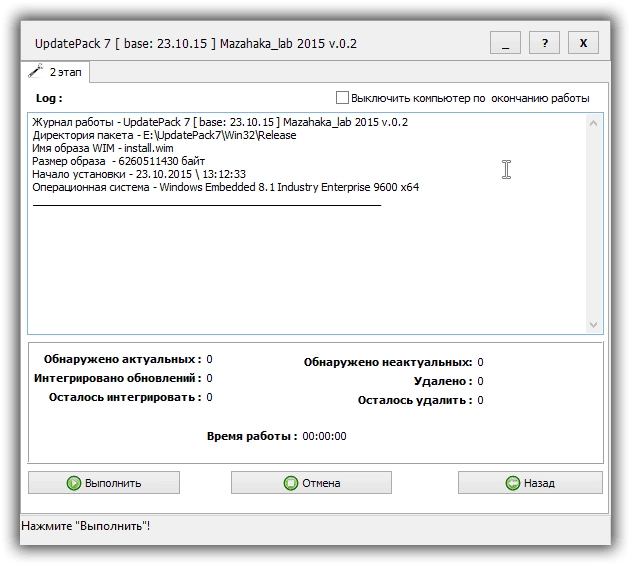This screenshot has height=565, width=631.
Task: Click the Осталось интегрировать label
Action: pos(125,397)
